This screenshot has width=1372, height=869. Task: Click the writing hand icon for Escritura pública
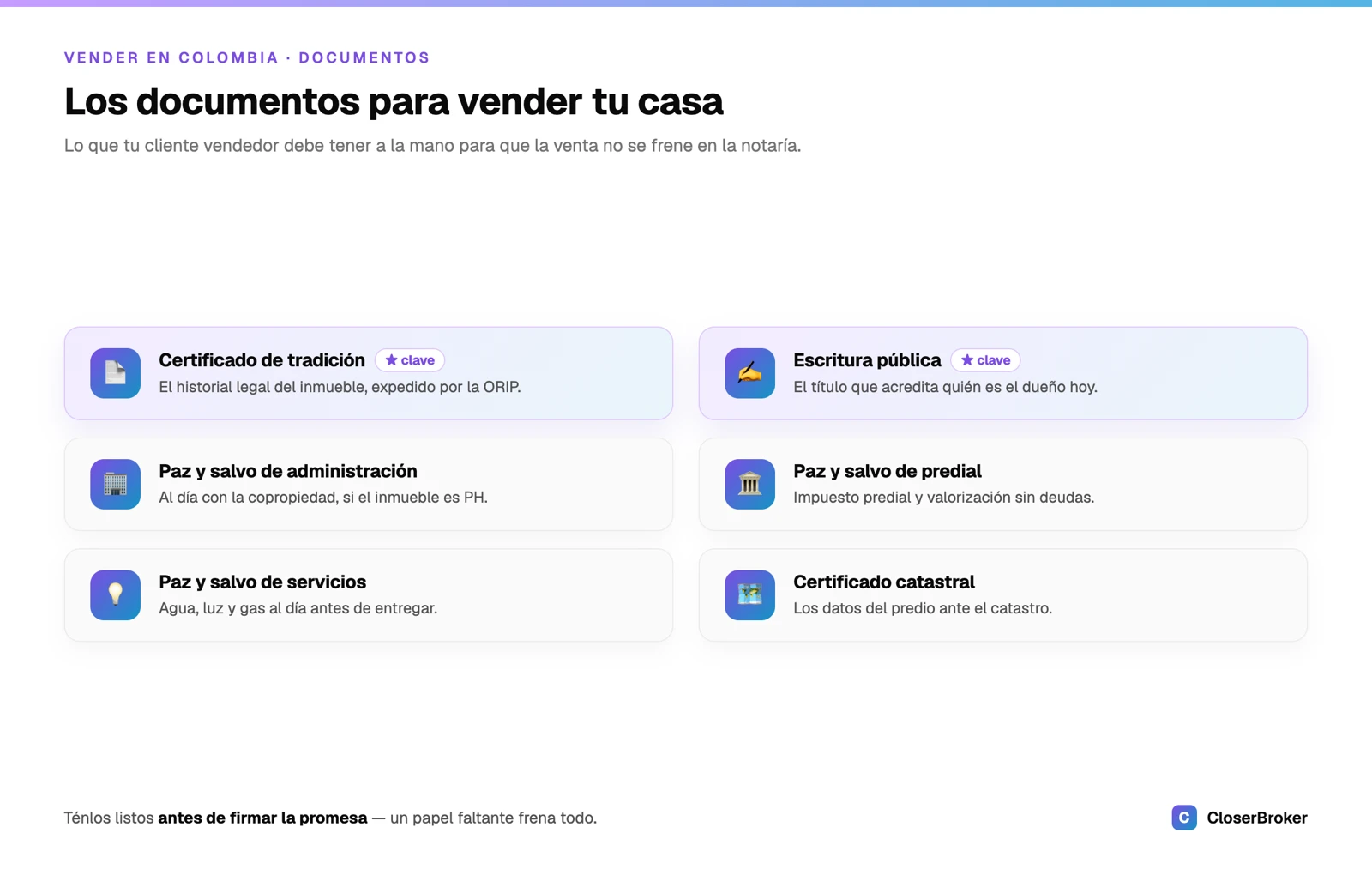click(749, 373)
